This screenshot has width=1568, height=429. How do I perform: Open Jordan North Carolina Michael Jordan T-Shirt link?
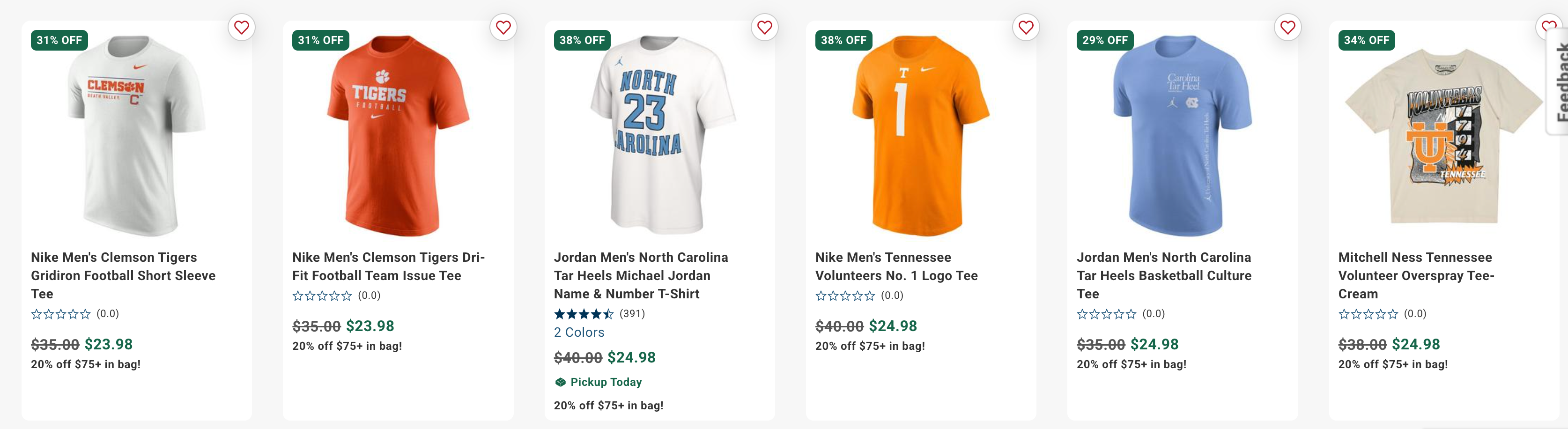pyautogui.click(x=640, y=275)
